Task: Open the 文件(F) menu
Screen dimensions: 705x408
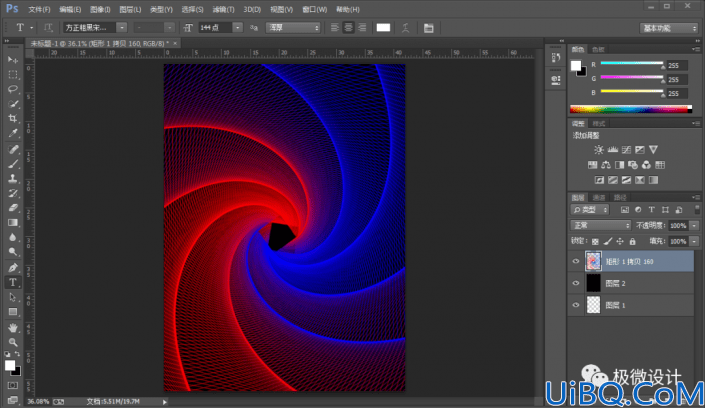Action: [39, 9]
